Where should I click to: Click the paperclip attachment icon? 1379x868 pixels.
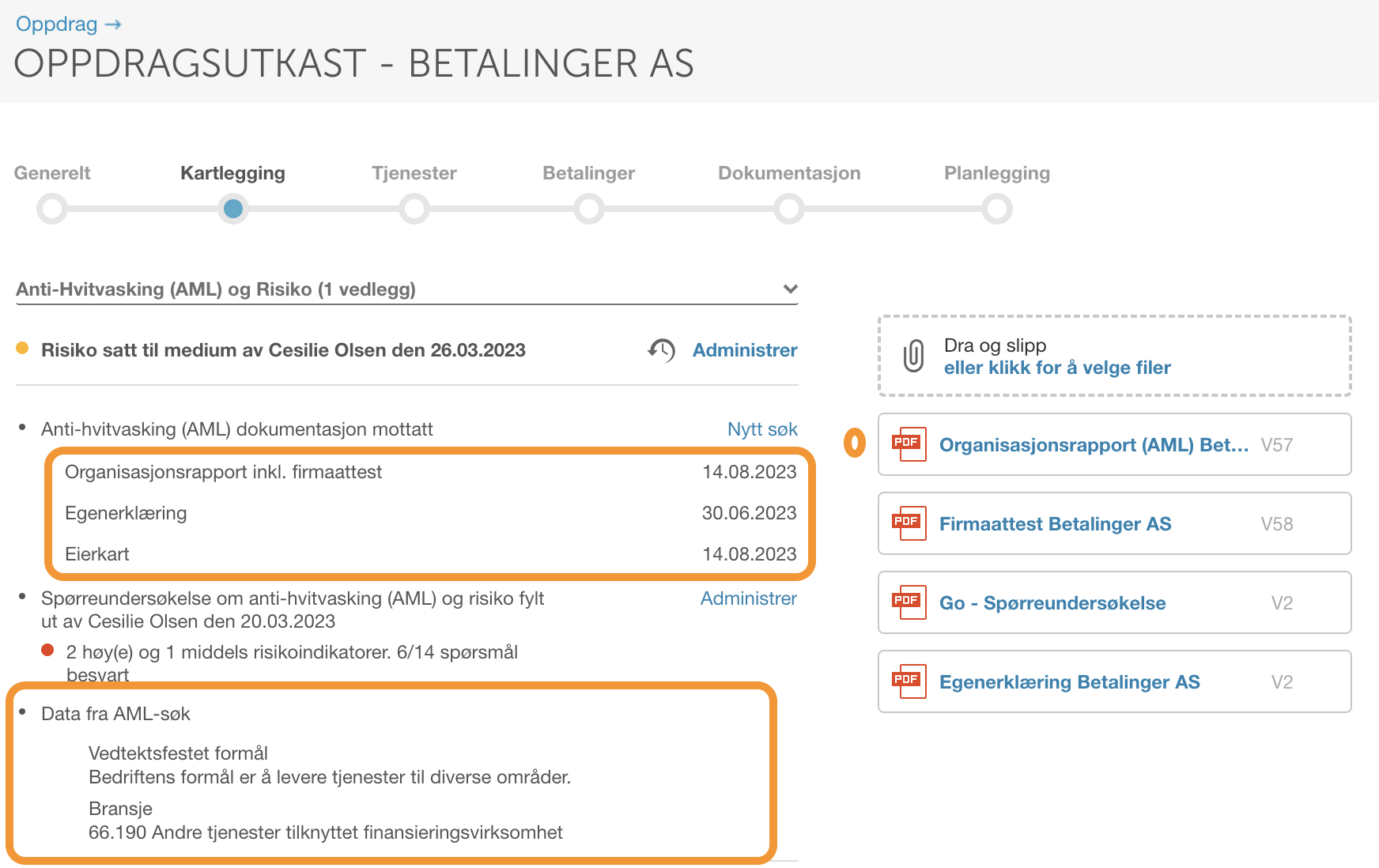[913, 356]
